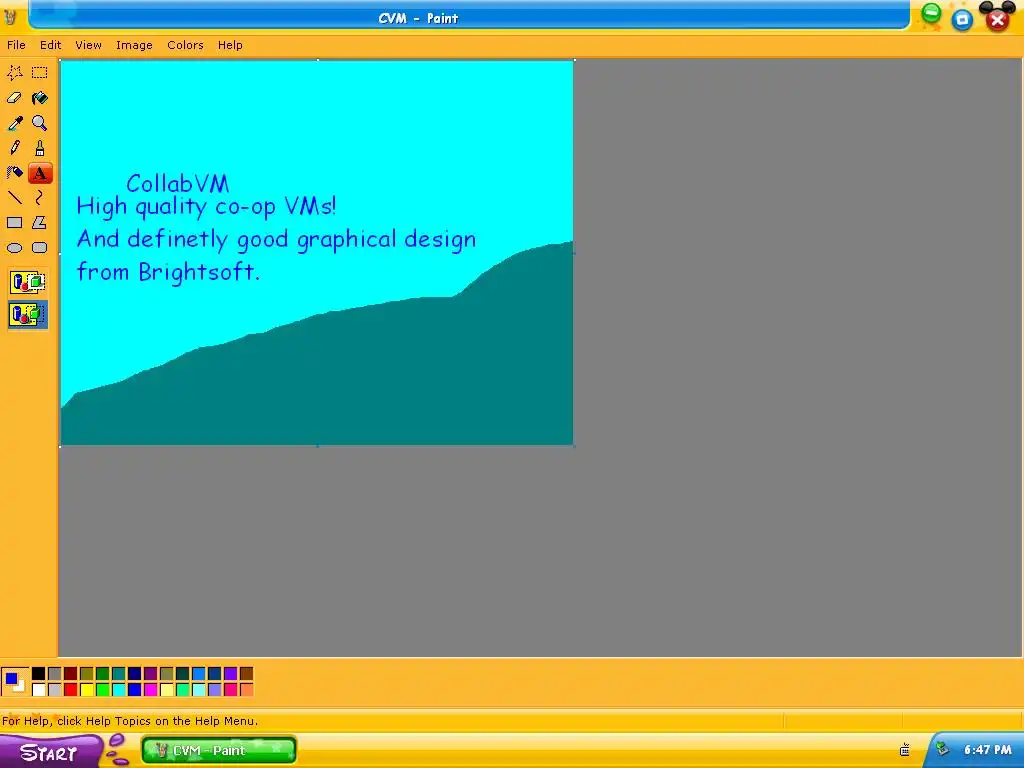Choose the cyan (aqua) swatch
The image size is (1024, 768).
(118, 689)
